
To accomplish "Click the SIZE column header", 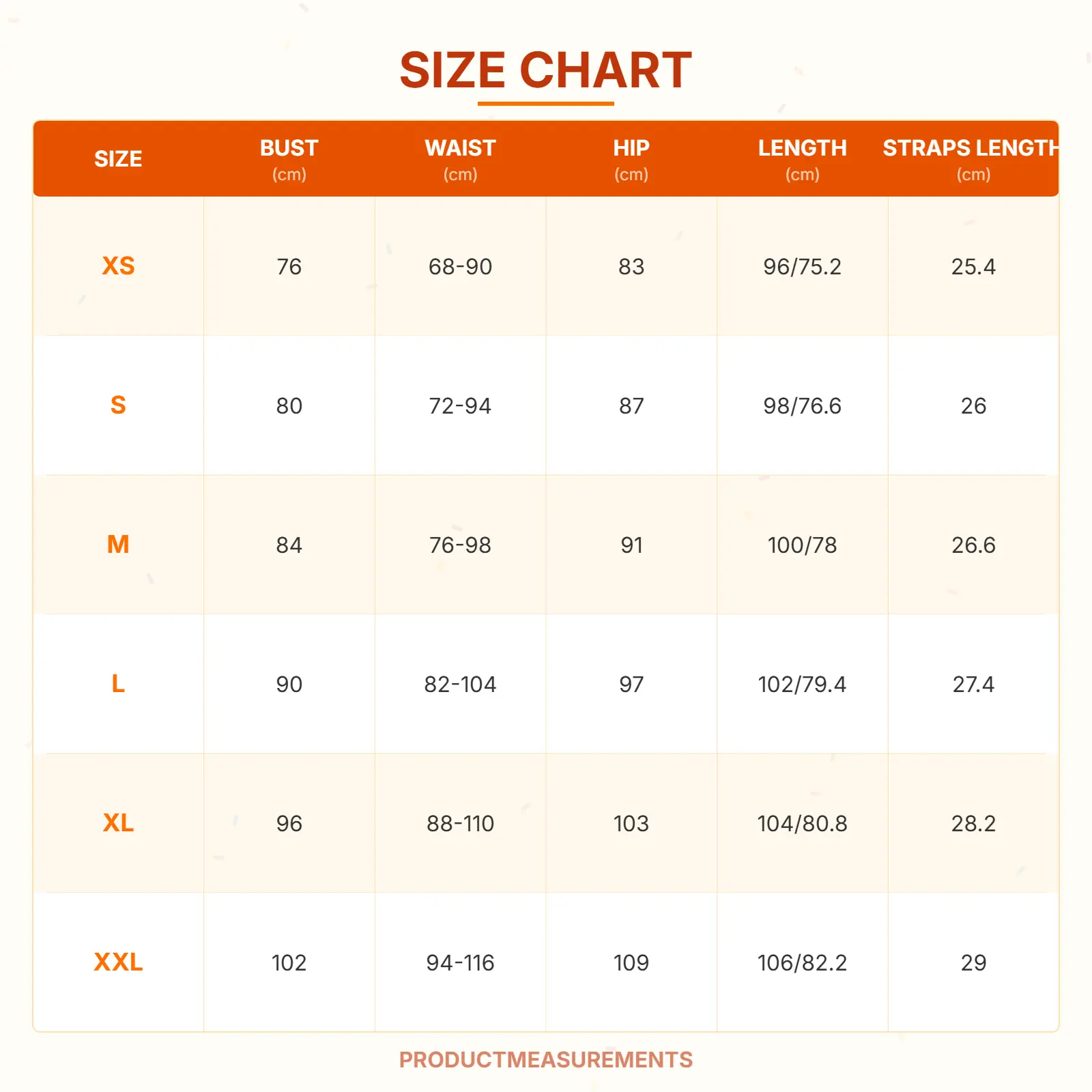I will (x=118, y=159).
